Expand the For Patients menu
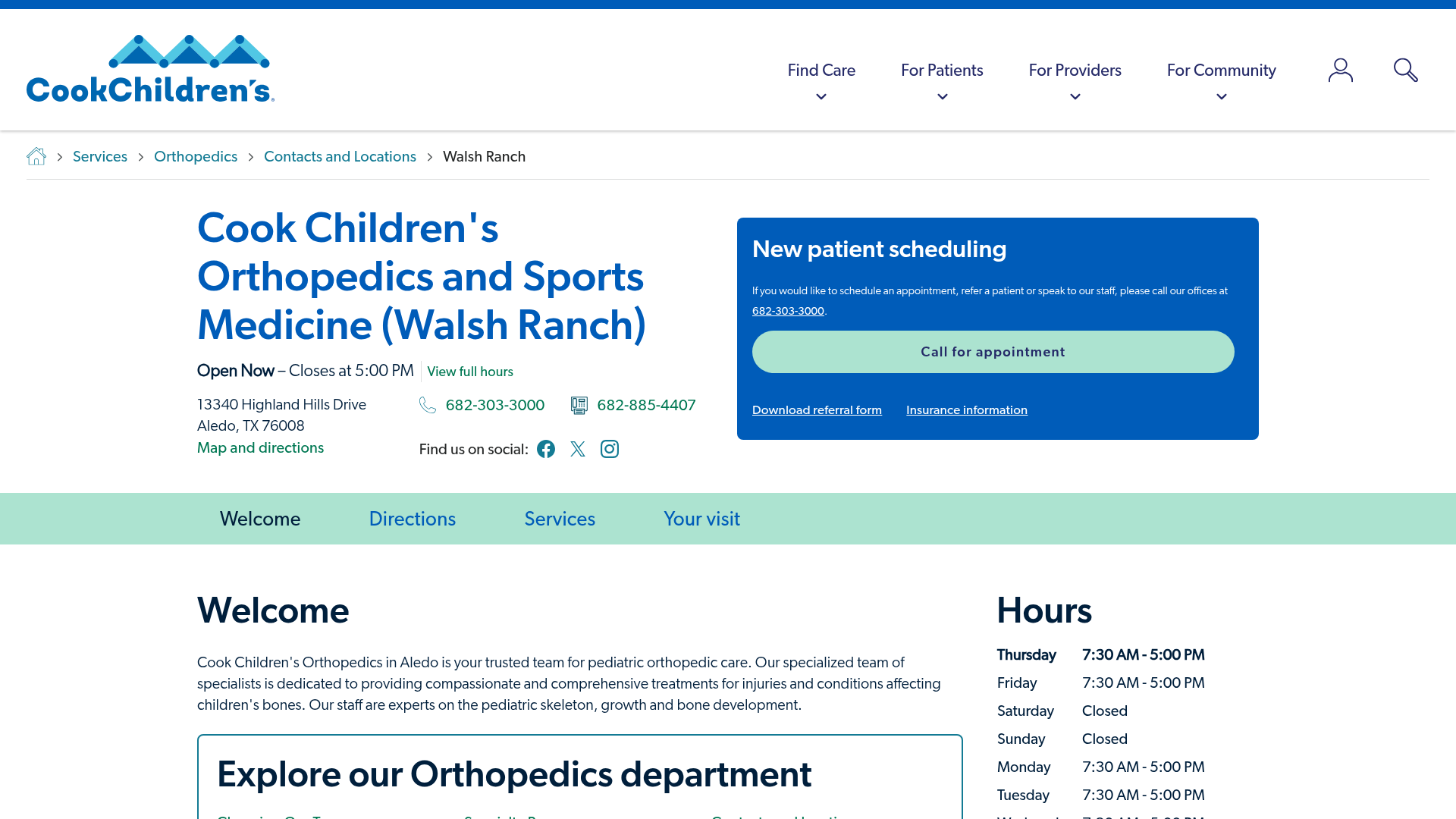 point(941,70)
